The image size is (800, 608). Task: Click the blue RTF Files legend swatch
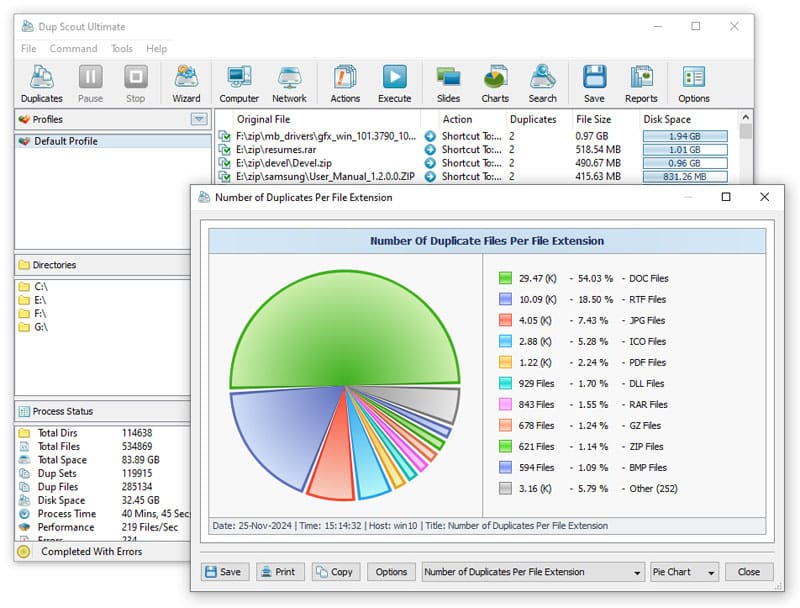(x=505, y=299)
